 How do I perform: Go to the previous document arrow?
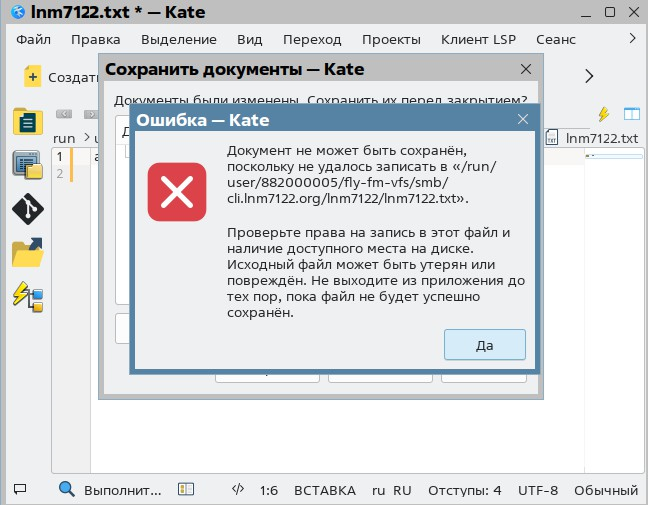[x=64, y=114]
